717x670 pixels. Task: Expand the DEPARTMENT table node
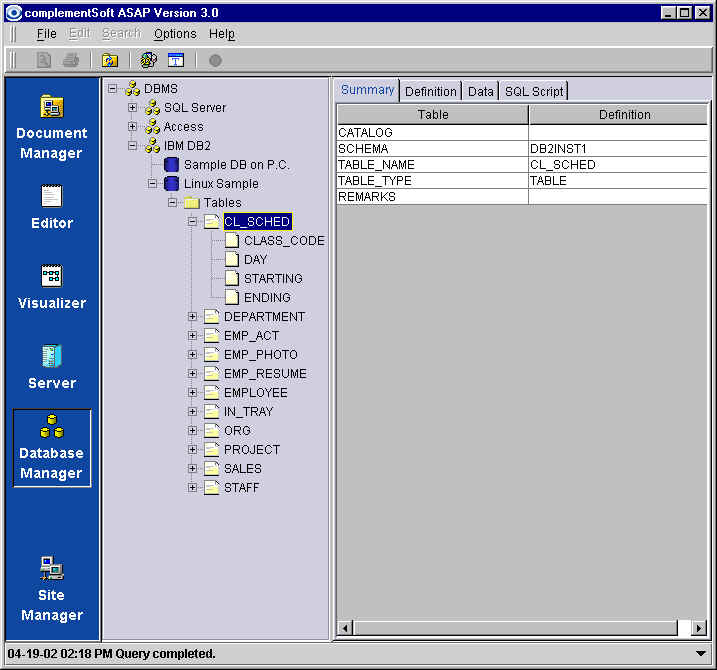point(193,316)
